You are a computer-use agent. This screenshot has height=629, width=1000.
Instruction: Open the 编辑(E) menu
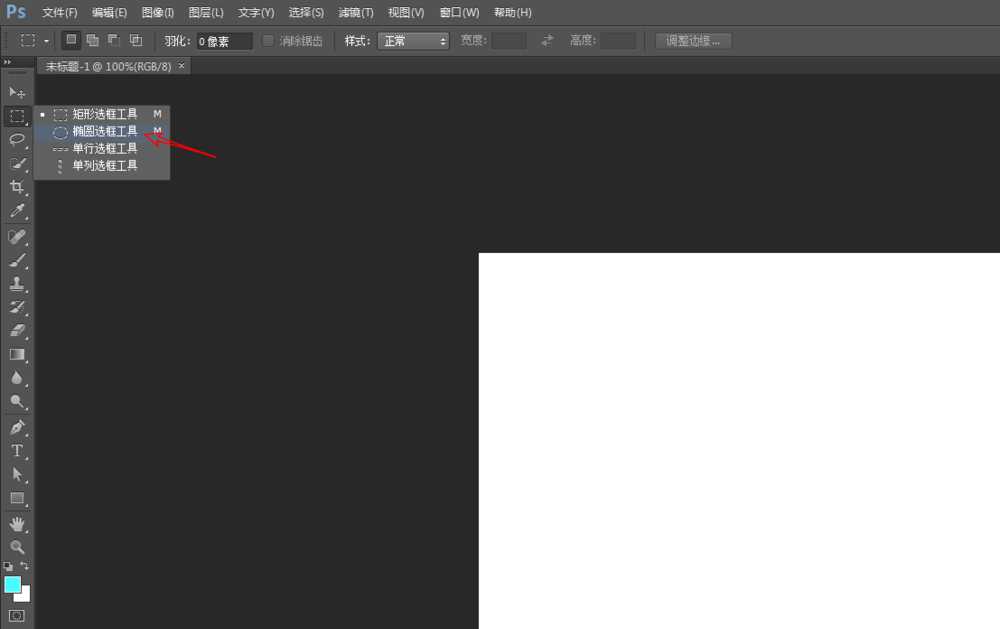109,12
